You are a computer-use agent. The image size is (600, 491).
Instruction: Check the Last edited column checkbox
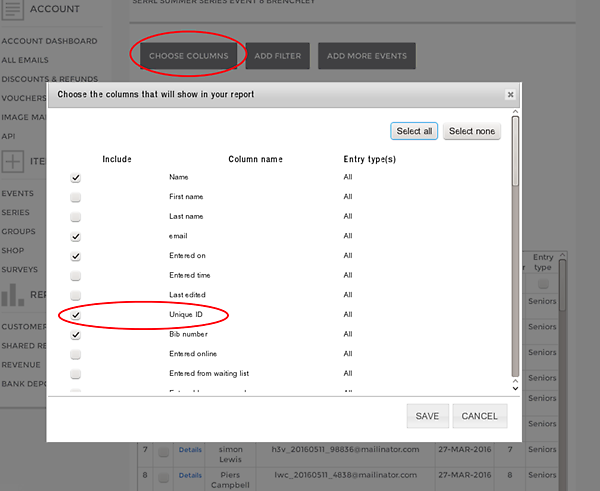76,295
